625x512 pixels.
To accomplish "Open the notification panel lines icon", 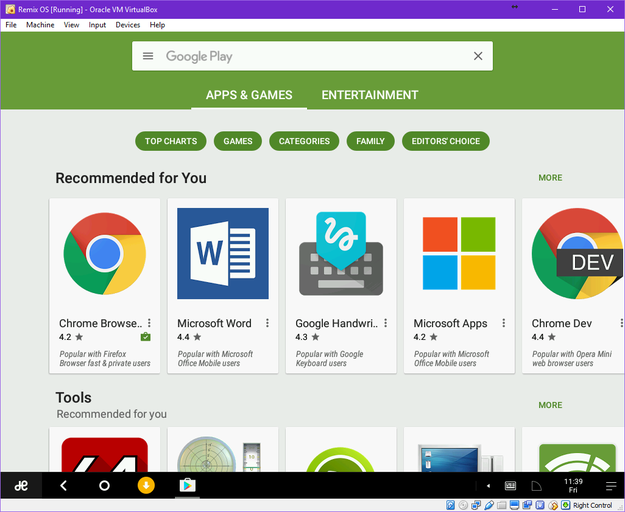I will click(611, 486).
